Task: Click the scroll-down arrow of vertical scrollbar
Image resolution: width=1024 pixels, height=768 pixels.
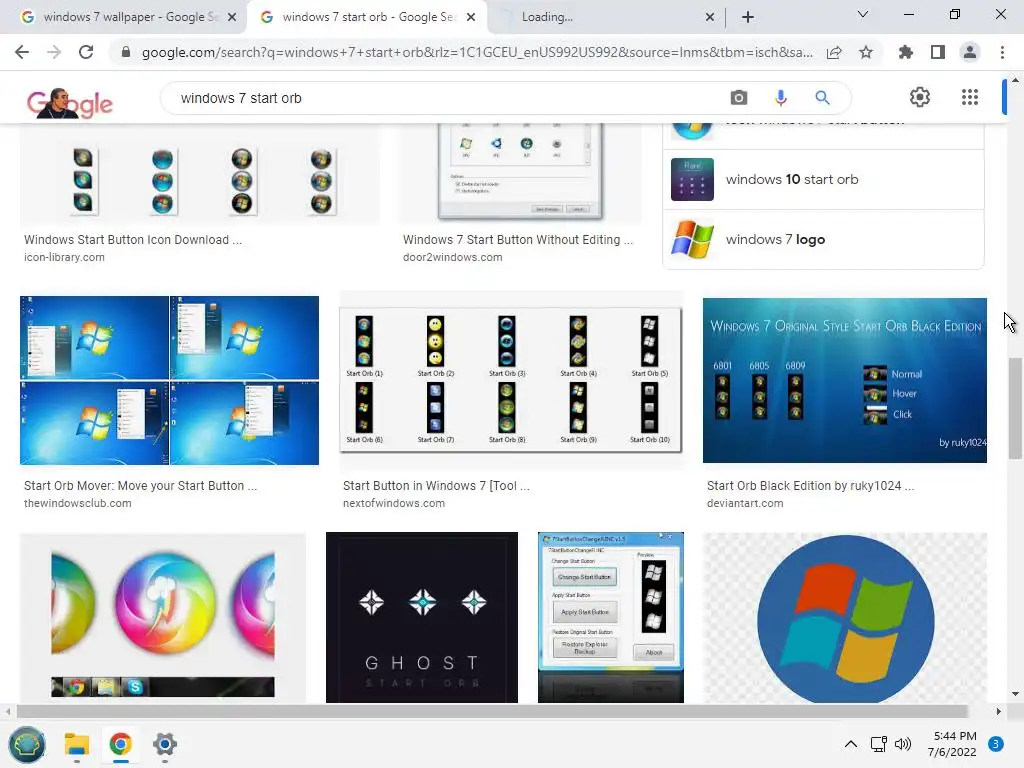Action: [1015, 694]
